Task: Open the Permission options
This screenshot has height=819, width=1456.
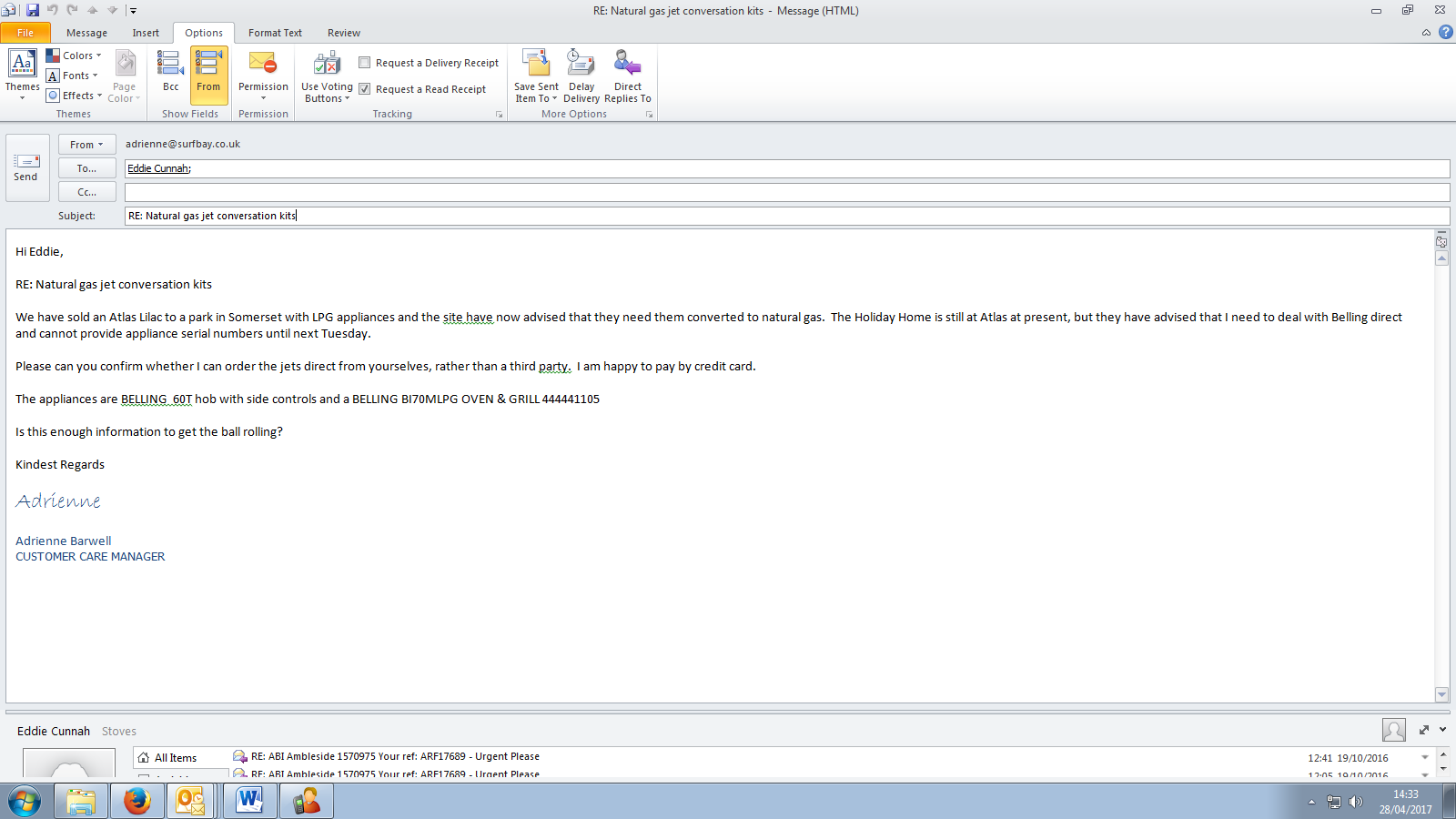Action: [x=263, y=75]
